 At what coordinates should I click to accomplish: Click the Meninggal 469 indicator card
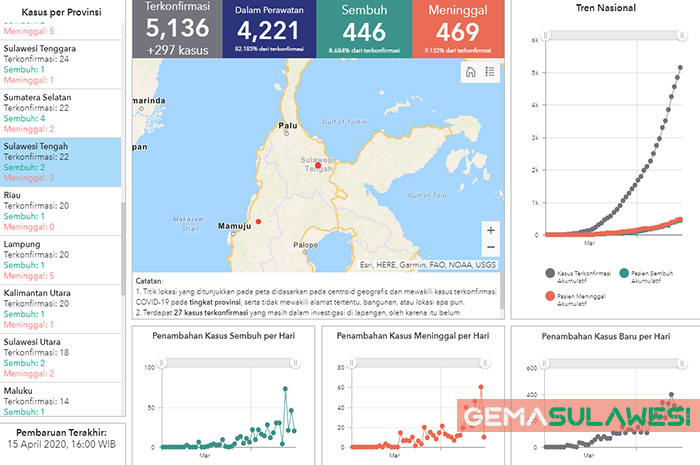click(458, 28)
